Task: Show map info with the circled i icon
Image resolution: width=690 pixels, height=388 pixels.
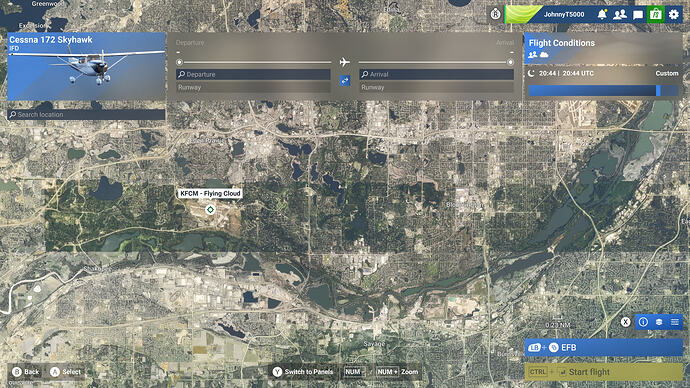Action: (x=643, y=322)
